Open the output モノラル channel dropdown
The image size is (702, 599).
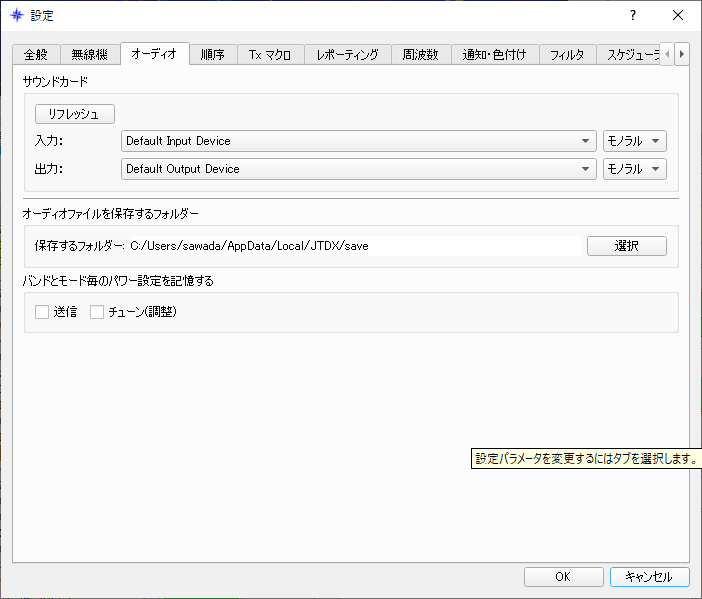coord(634,169)
